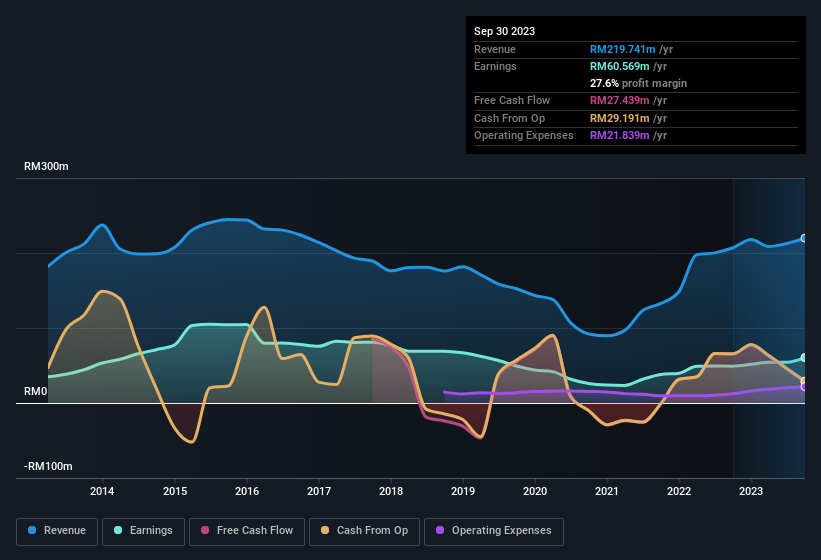Select the 2016 year label on axis

click(247, 491)
